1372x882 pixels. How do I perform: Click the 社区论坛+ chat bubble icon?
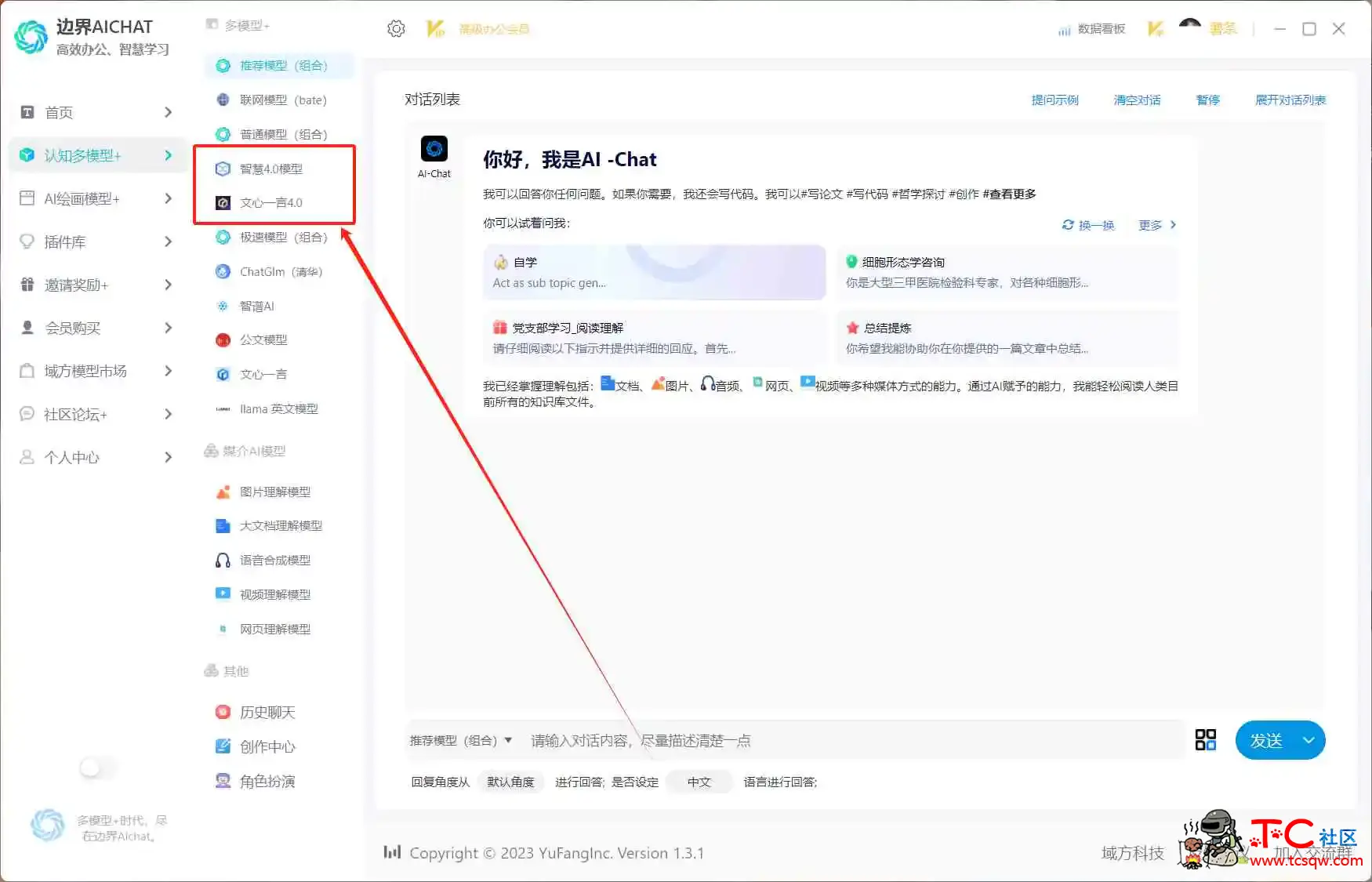point(27,414)
